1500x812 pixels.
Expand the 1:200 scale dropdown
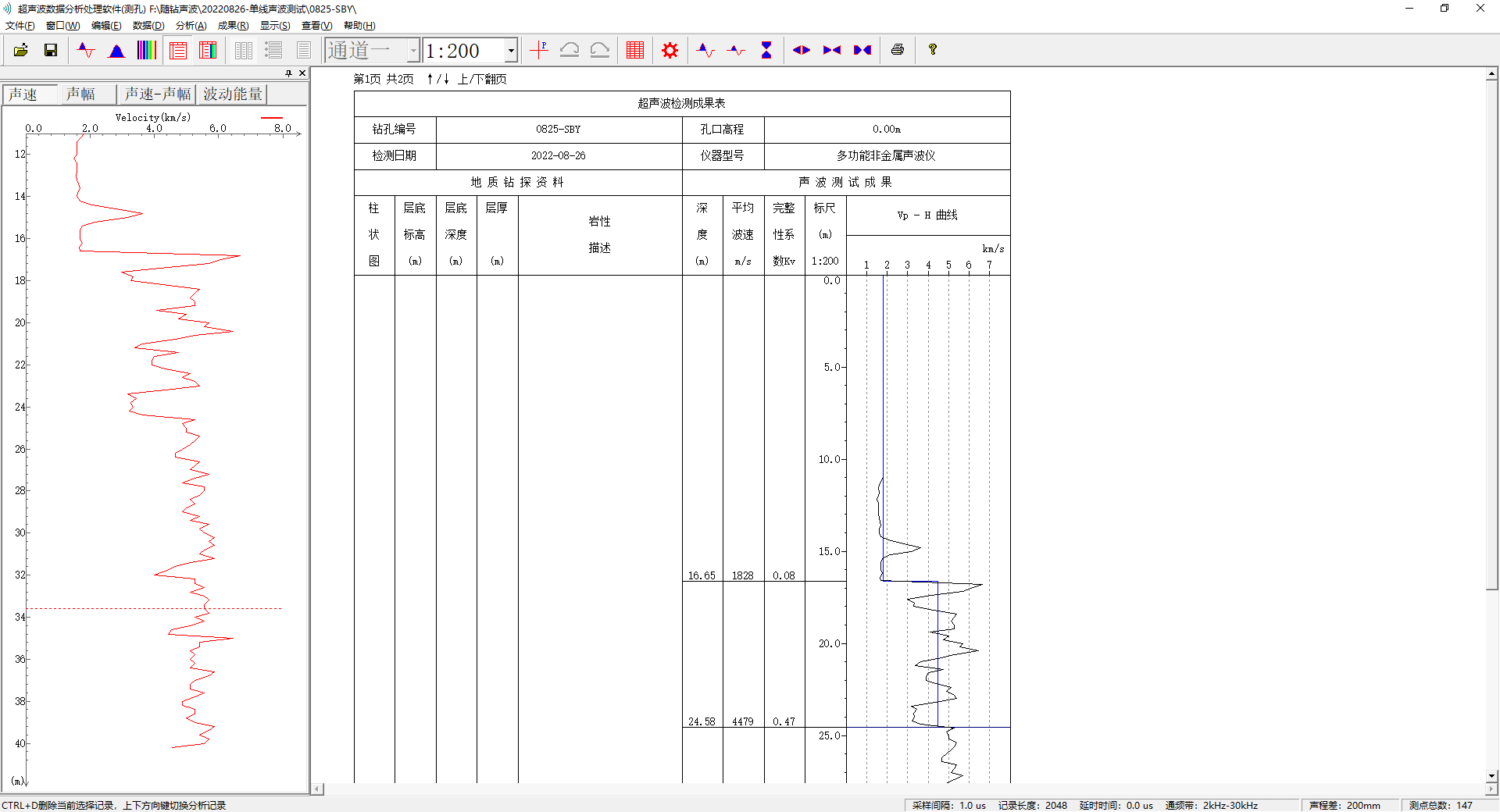(511, 51)
